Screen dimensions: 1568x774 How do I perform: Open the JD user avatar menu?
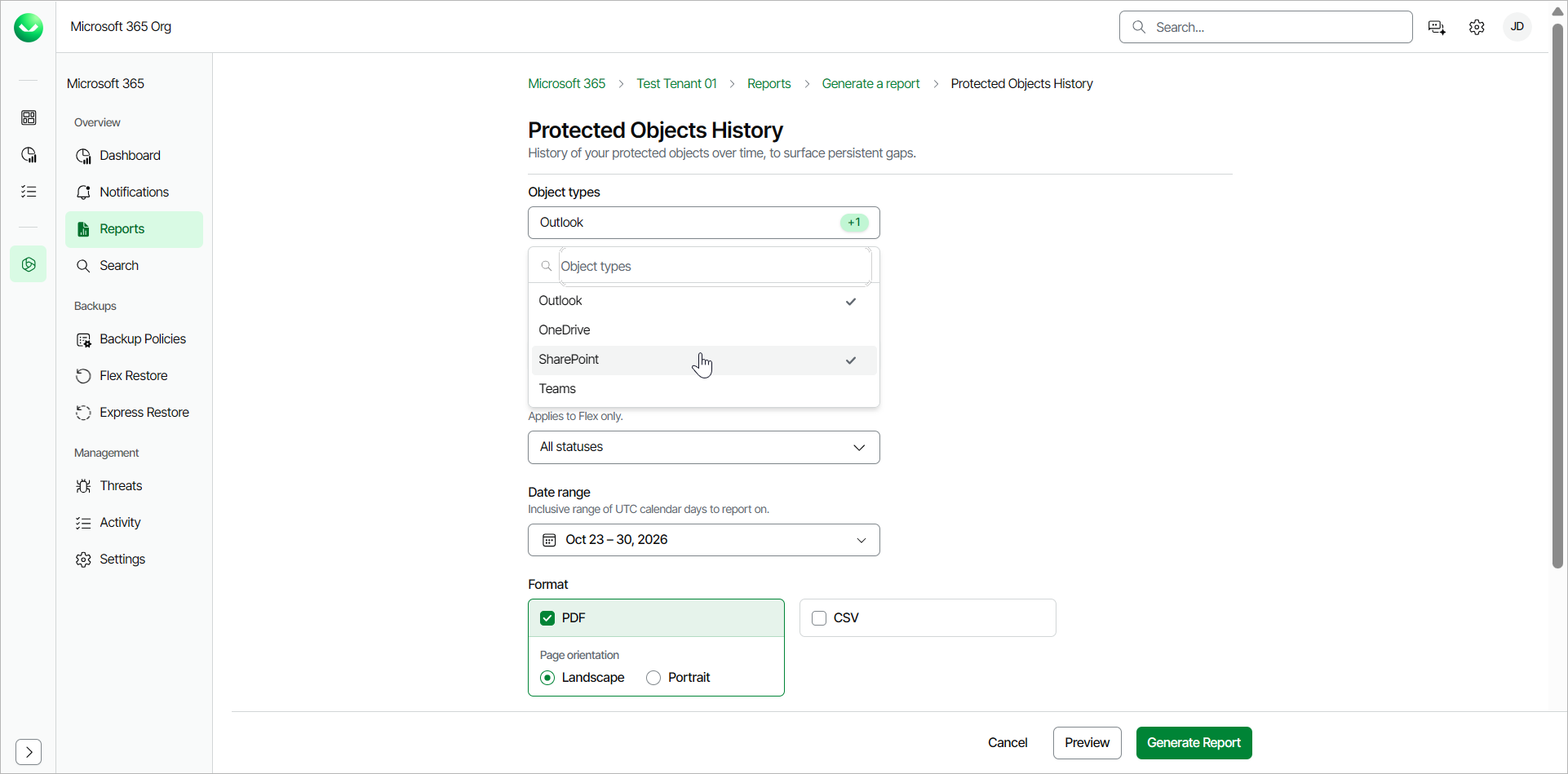[1517, 27]
